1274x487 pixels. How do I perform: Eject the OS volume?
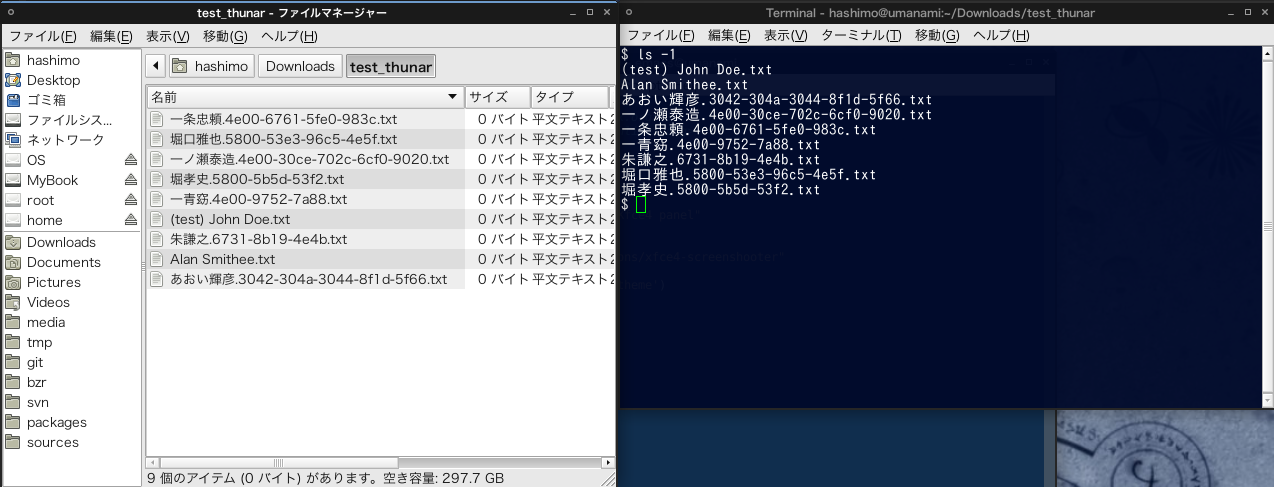coord(130,160)
